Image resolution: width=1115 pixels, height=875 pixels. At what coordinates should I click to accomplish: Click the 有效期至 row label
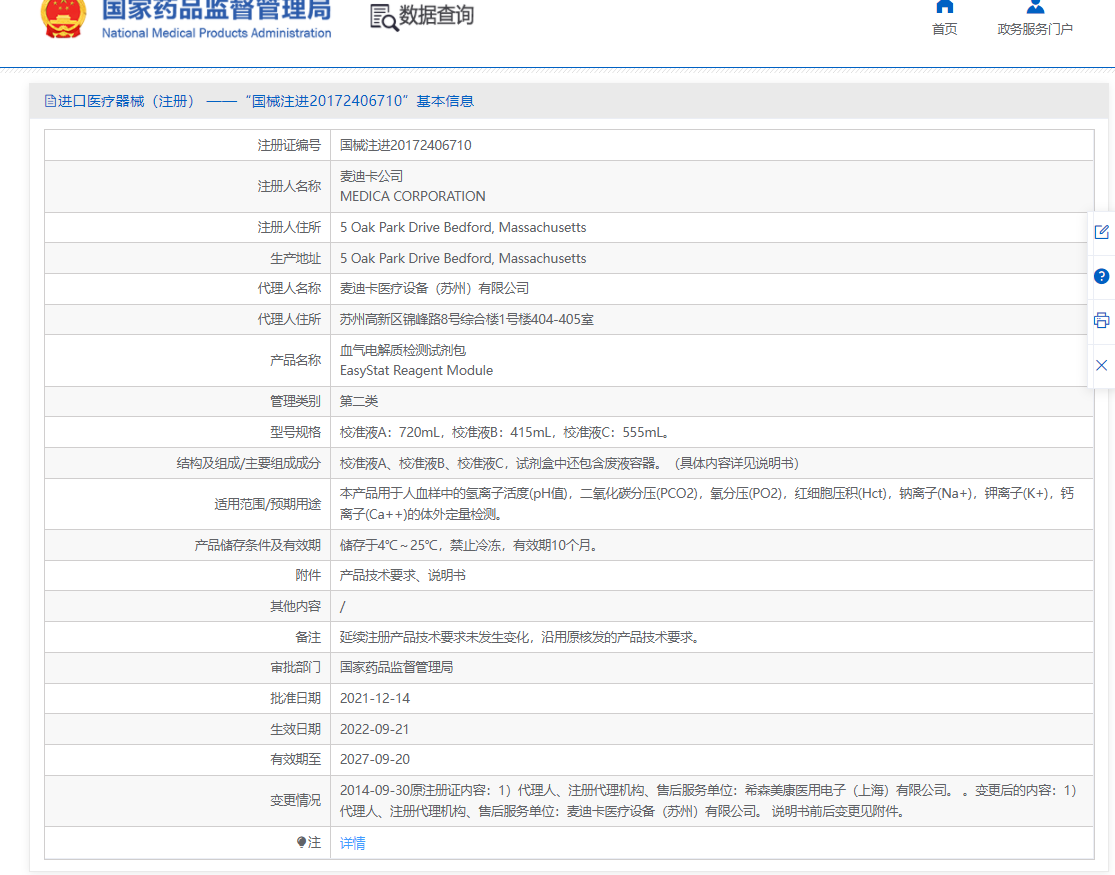pos(295,760)
